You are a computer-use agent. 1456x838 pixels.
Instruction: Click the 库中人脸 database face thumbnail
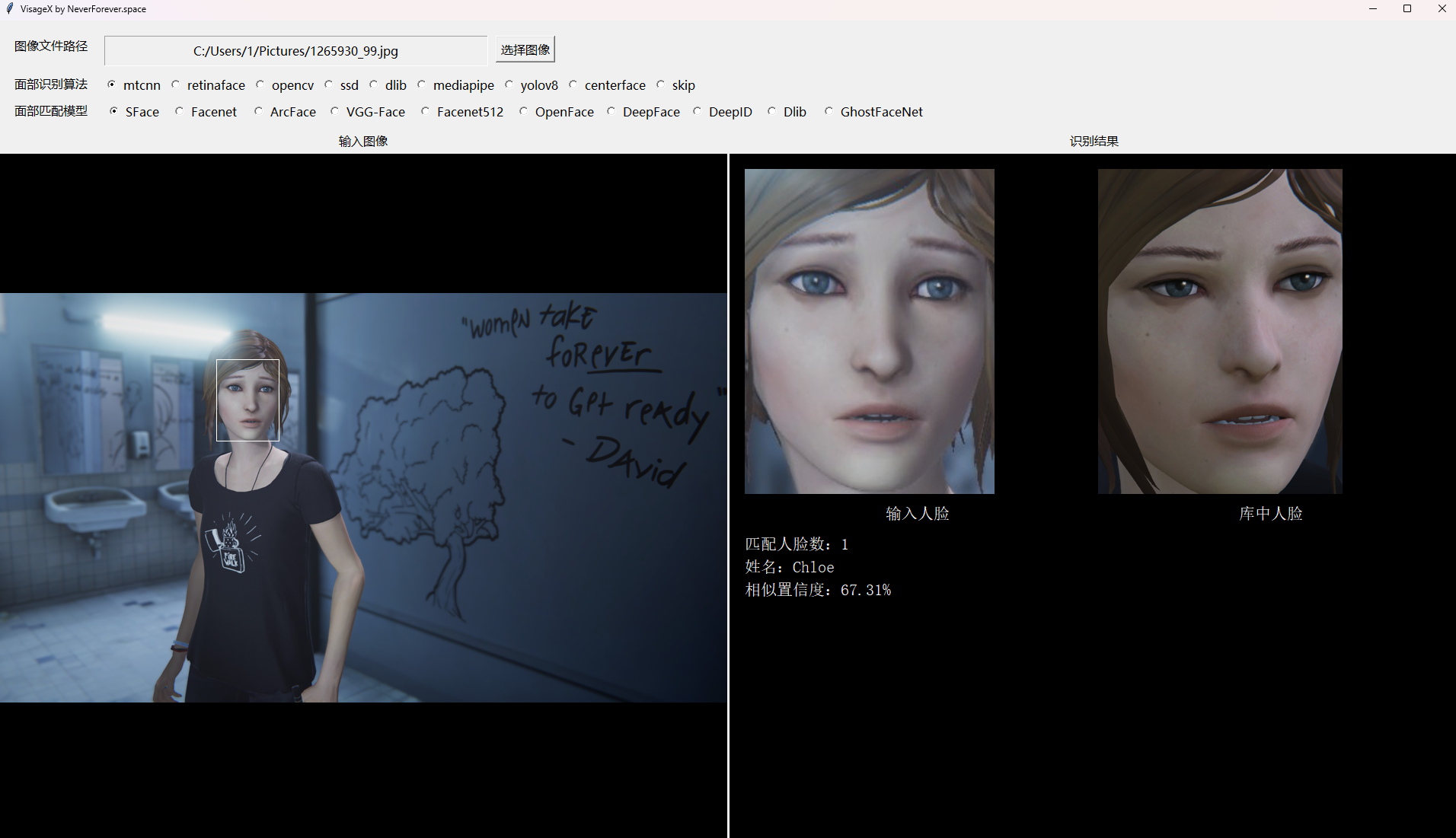1220,331
